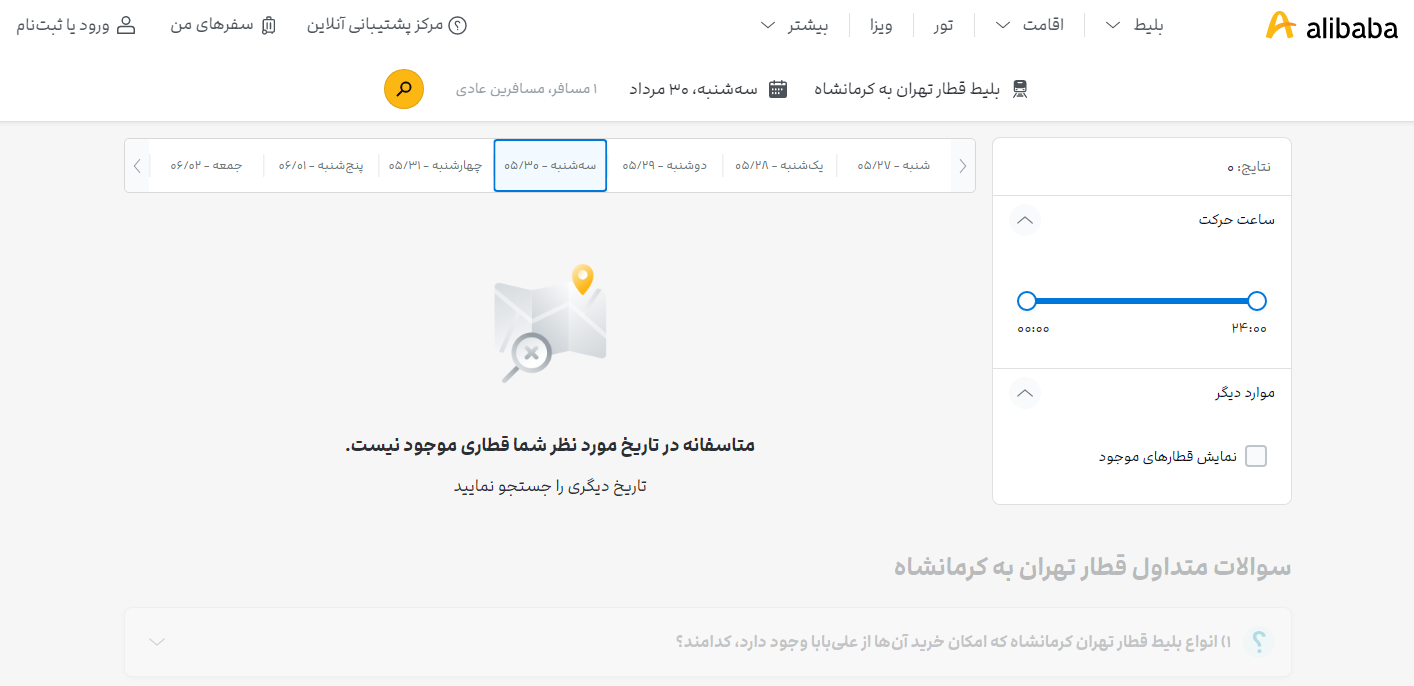Click the left arrow of the date carousel
The height and width of the screenshot is (686, 1414).
(x=137, y=165)
